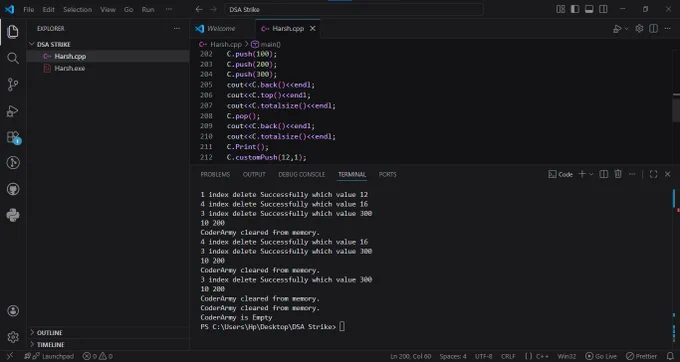Open the terminal launch profile dropdown

pyautogui.click(x=591, y=174)
